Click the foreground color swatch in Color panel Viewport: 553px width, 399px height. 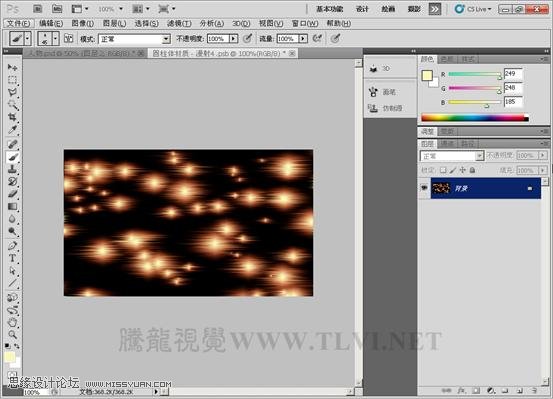tap(427, 75)
